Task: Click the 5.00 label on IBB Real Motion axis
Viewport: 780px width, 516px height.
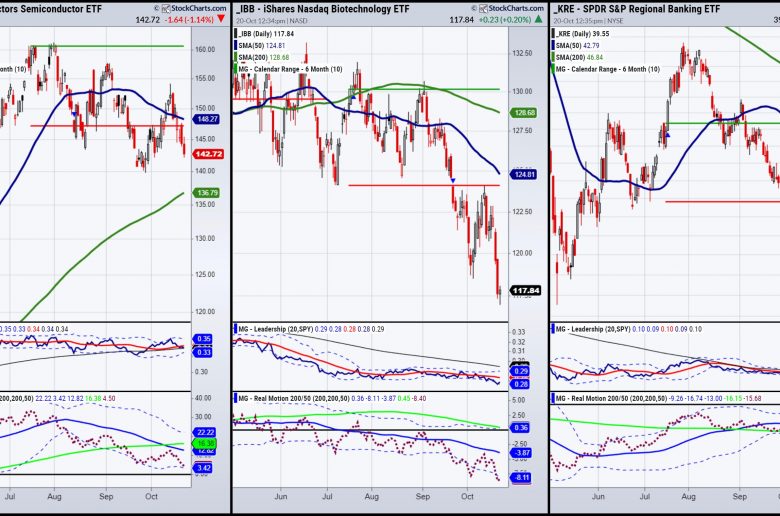Action: tap(518, 400)
